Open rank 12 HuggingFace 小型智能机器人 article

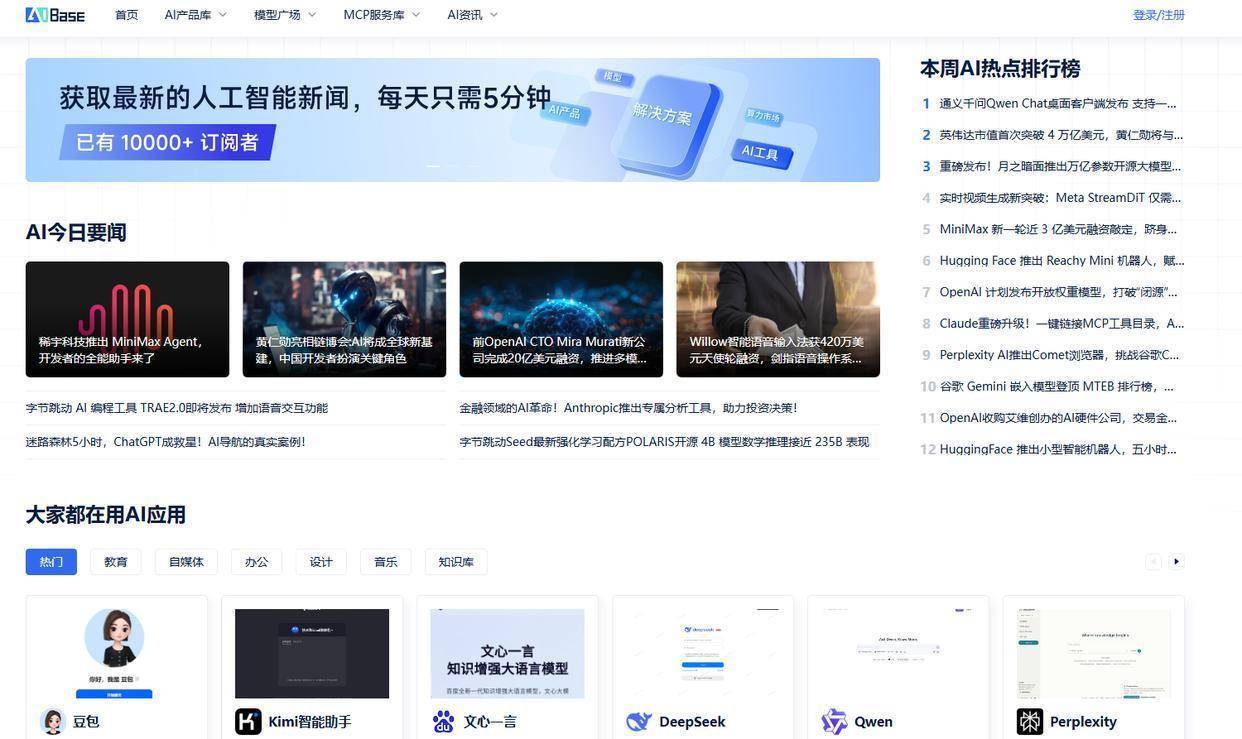[1058, 450]
